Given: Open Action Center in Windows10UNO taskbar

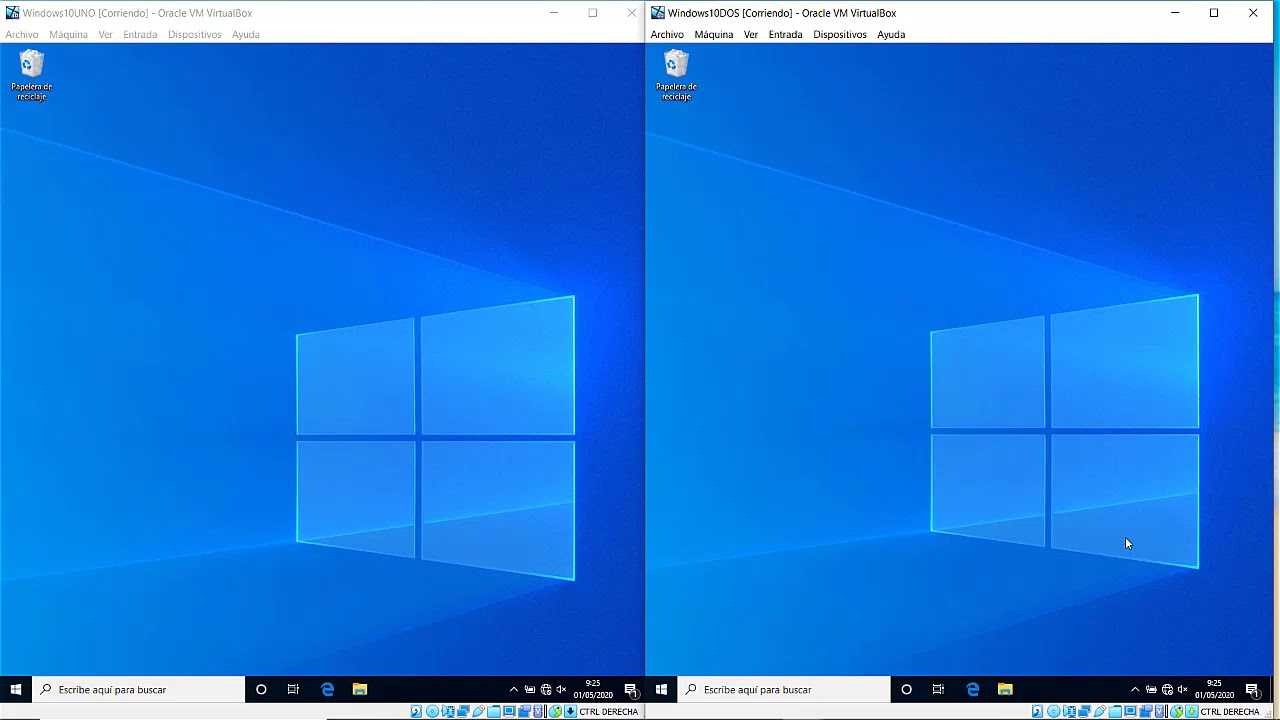Looking at the screenshot, I should click(x=630, y=689).
